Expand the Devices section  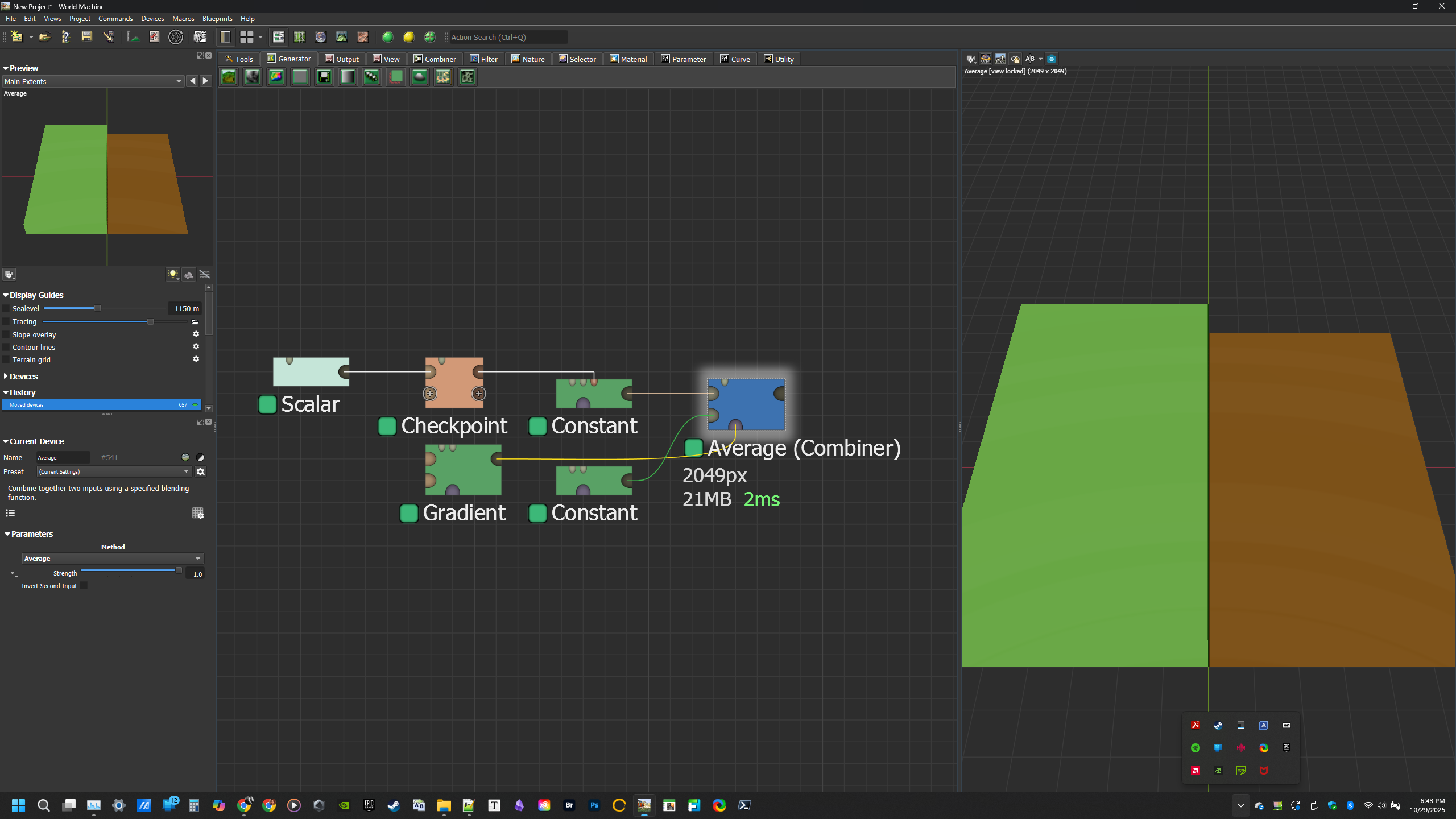pyautogui.click(x=23, y=377)
